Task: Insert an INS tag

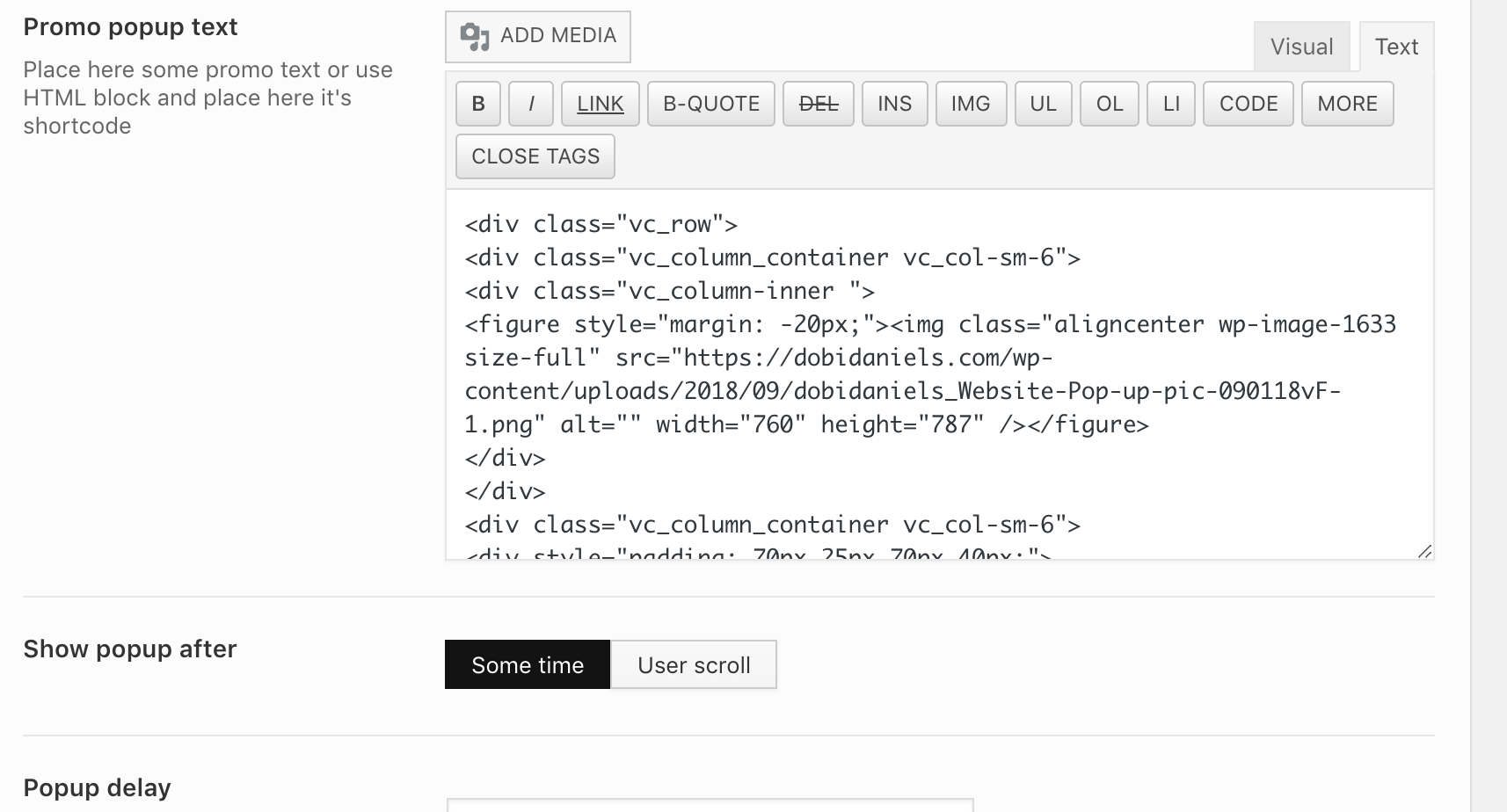Action: (x=894, y=104)
